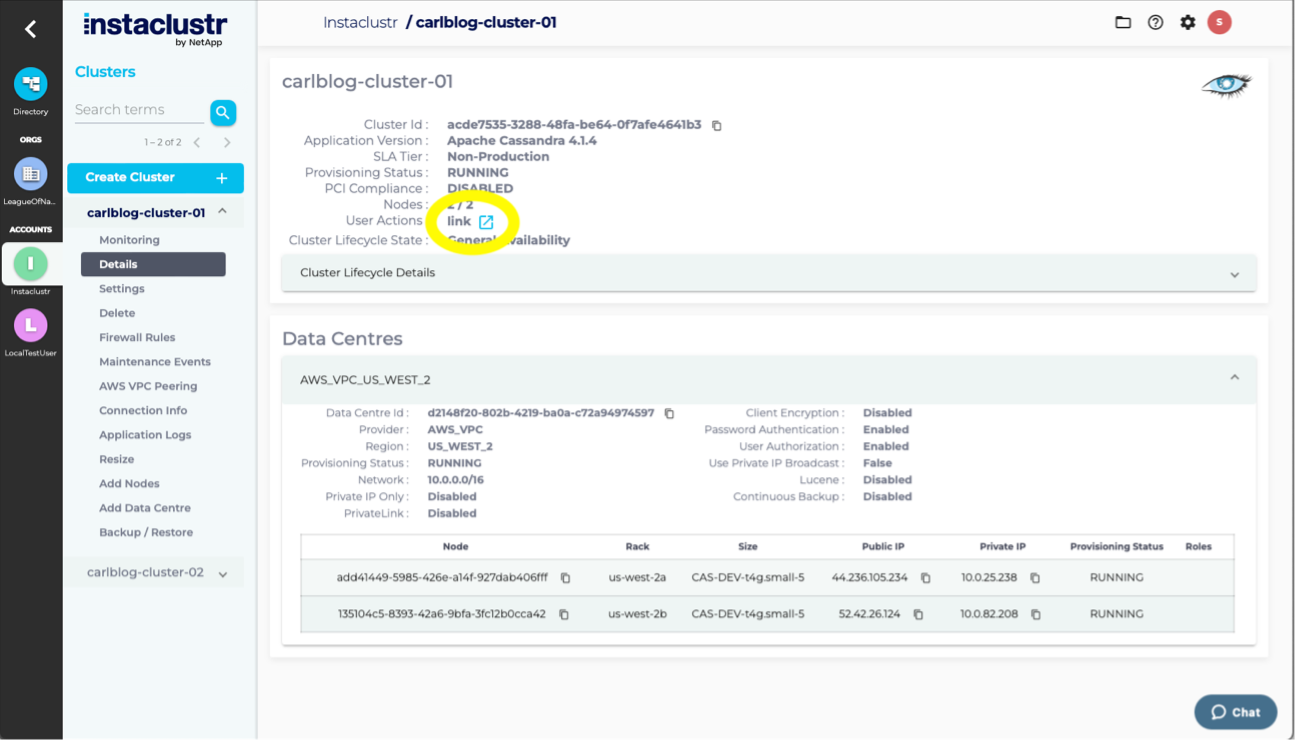Focus the Search terms input field

[x=139, y=110]
